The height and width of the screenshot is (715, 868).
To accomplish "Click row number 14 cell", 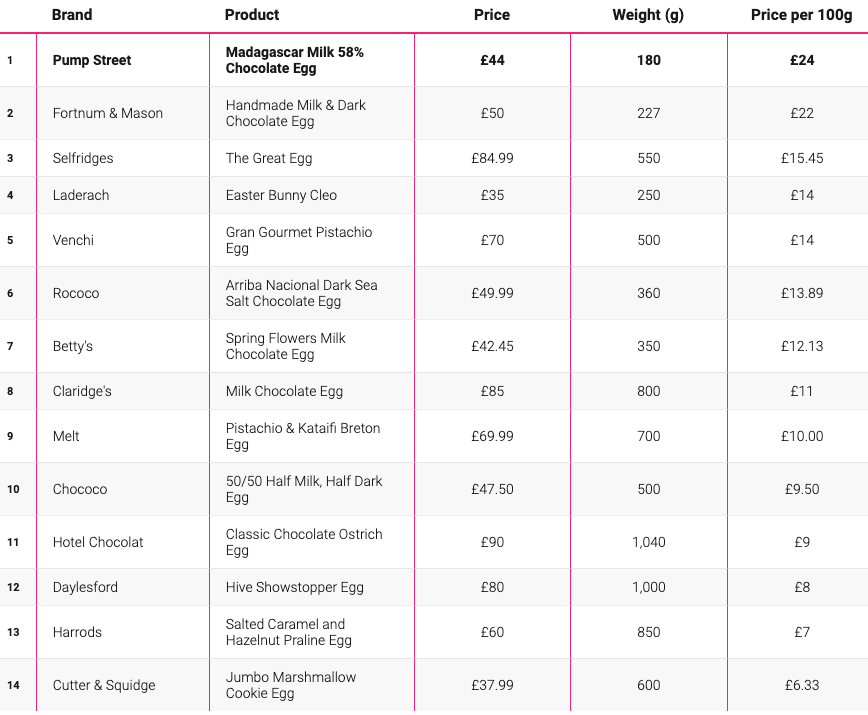I will click(x=18, y=685).
